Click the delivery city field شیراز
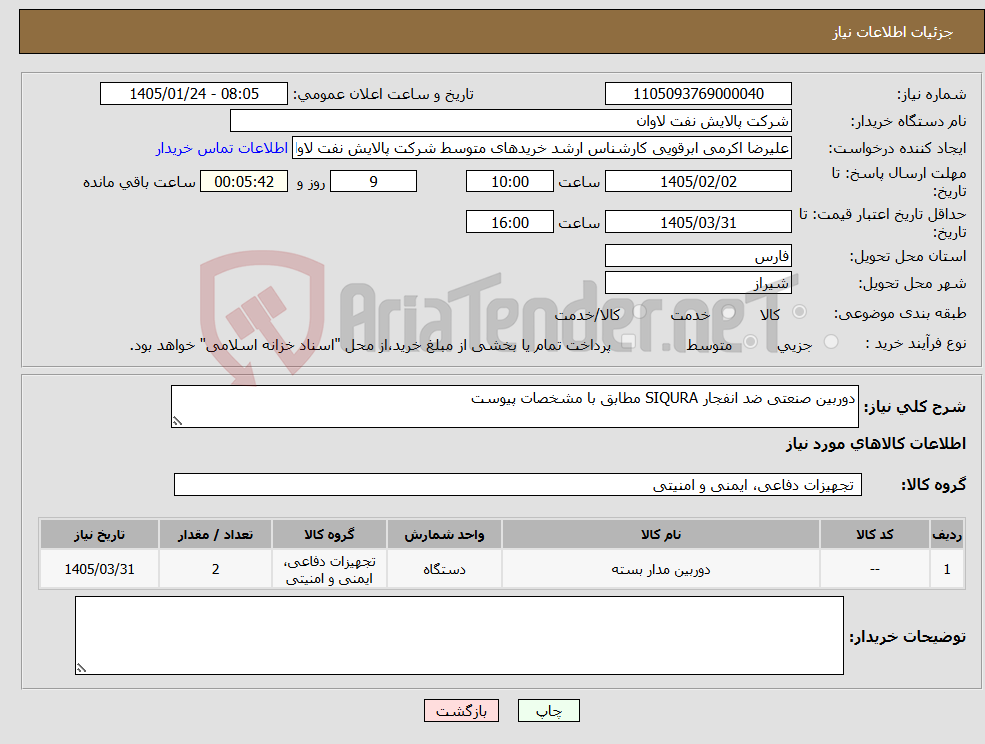Image resolution: width=985 pixels, height=744 pixels. point(698,283)
